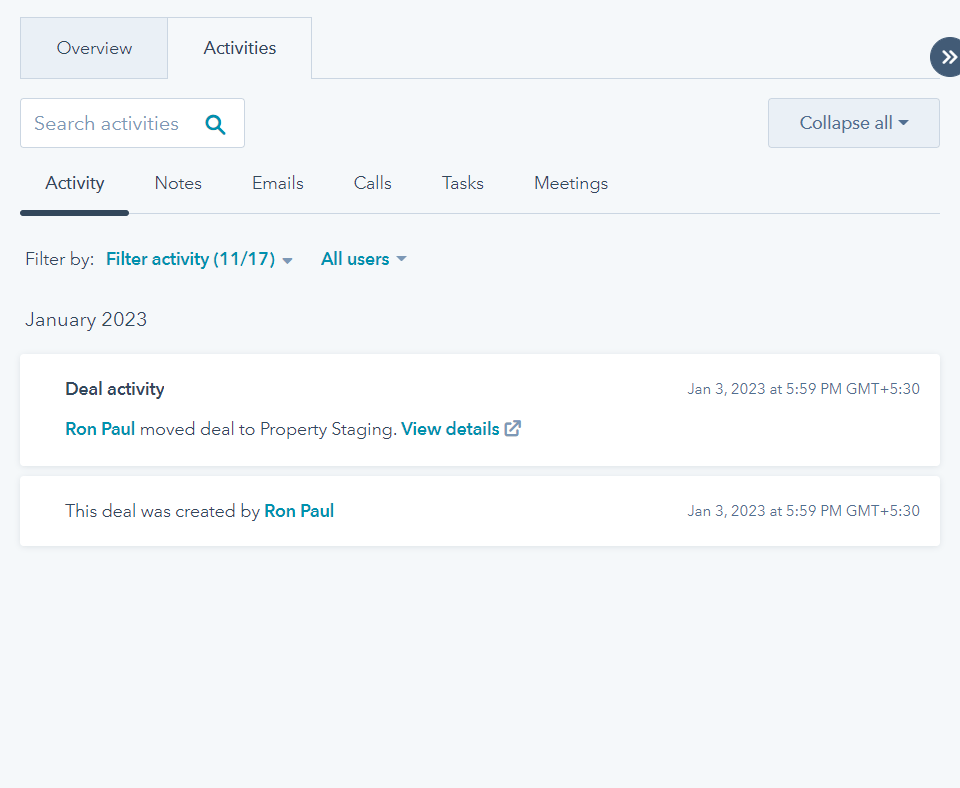Viewport: 960px width, 788px height.
Task: Open View details via the external link icon
Action: (513, 428)
